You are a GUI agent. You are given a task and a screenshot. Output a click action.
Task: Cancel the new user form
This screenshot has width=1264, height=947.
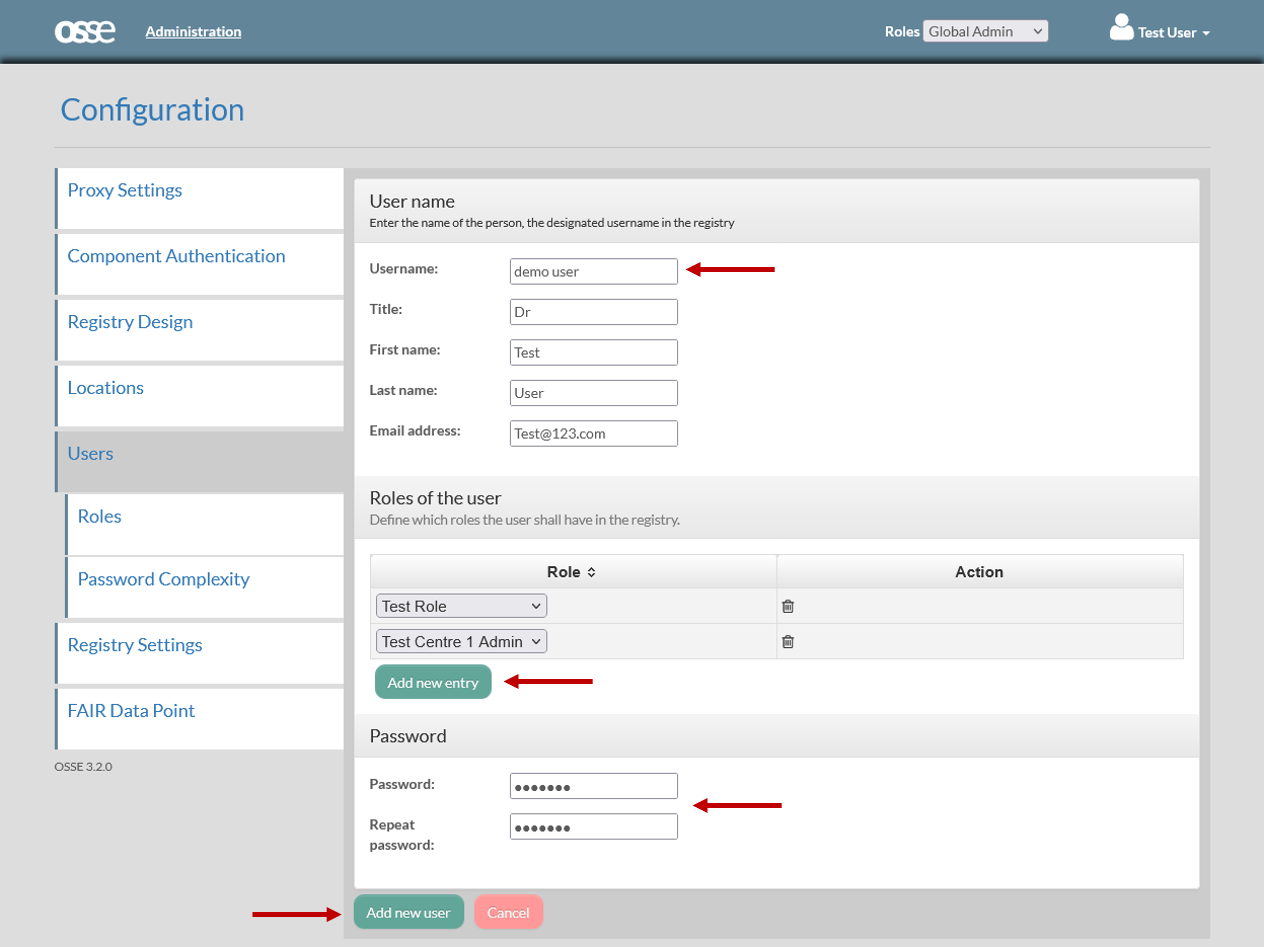click(x=508, y=912)
